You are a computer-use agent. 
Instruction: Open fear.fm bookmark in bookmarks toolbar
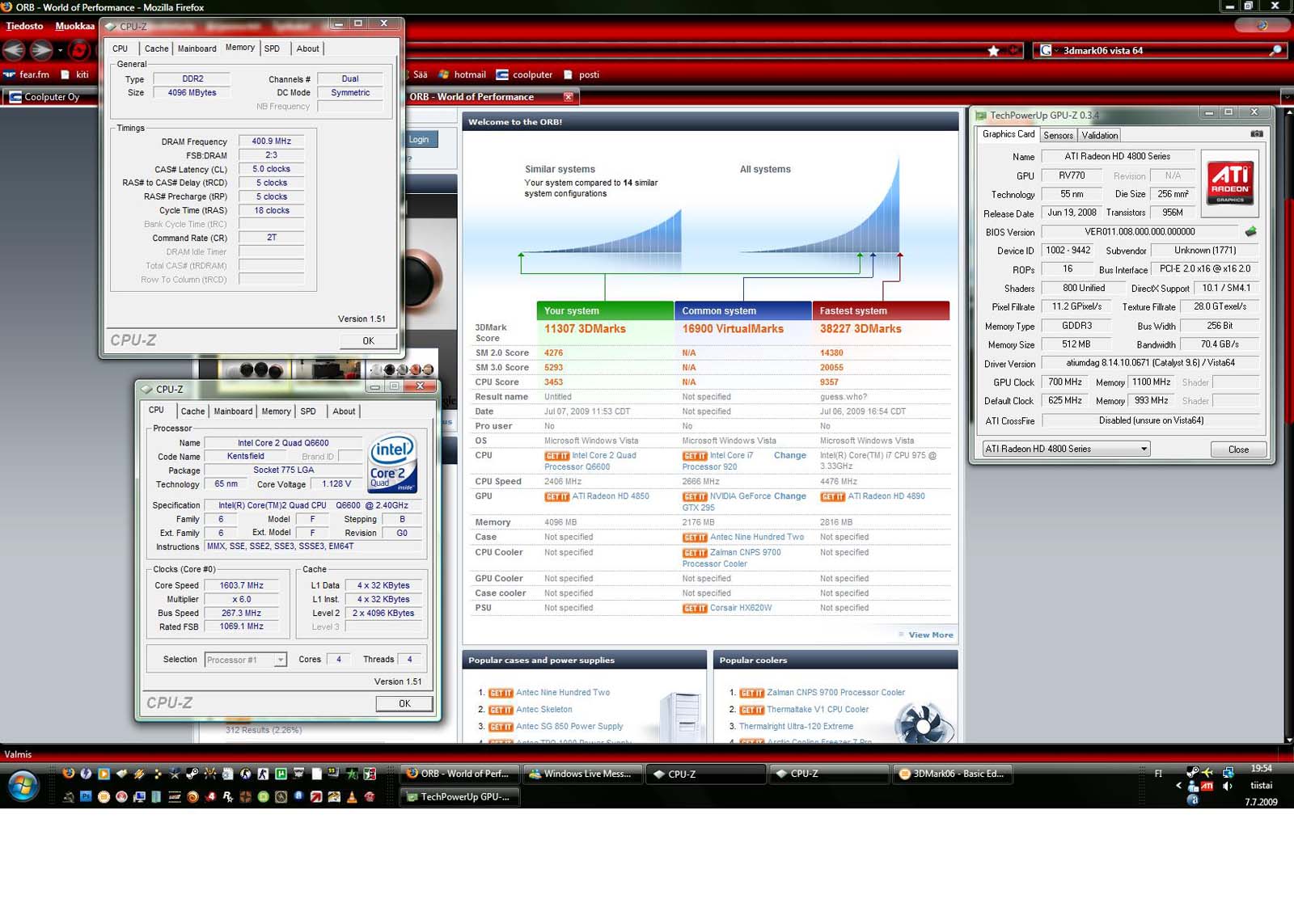coord(26,74)
